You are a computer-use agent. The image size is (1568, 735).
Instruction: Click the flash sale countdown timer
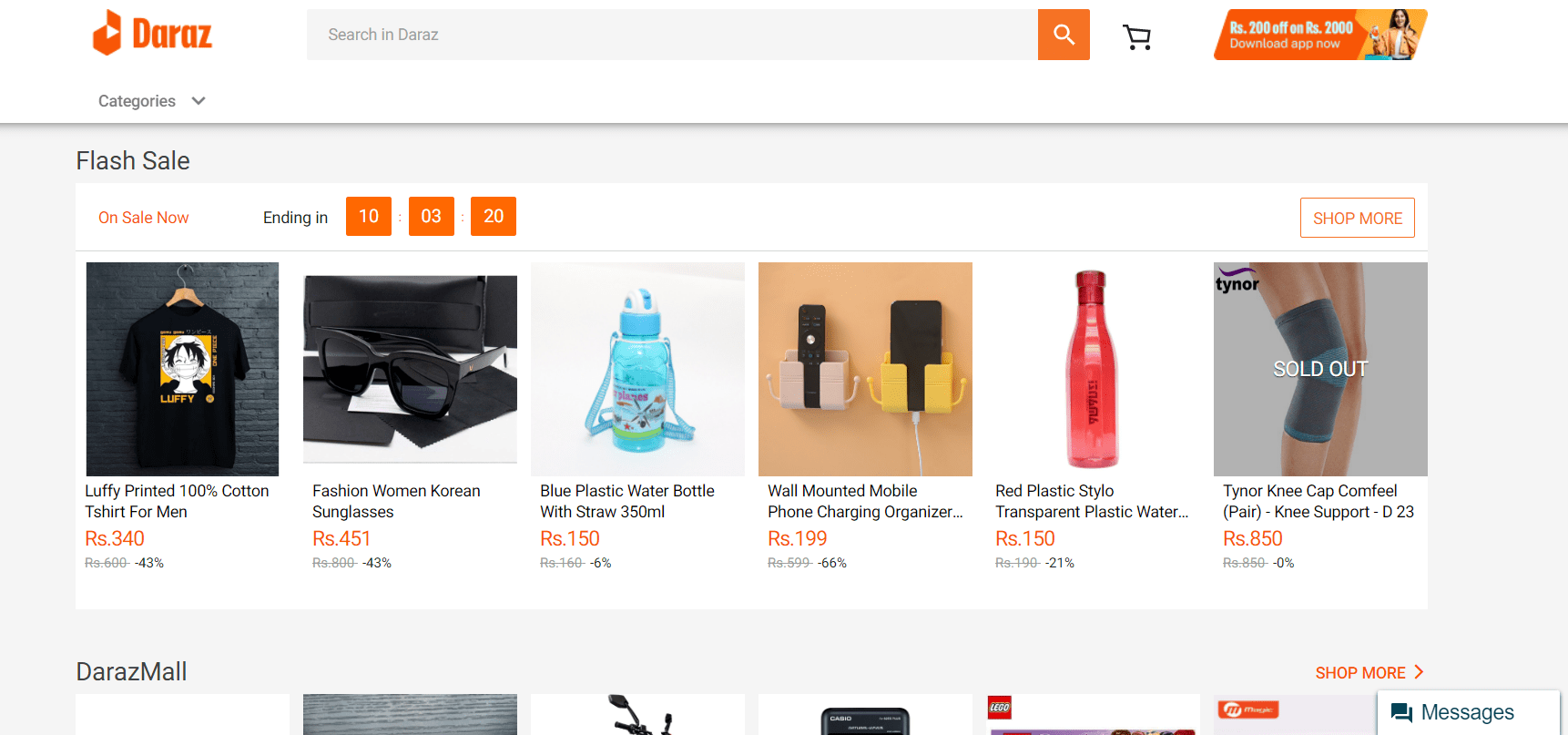pos(431,216)
